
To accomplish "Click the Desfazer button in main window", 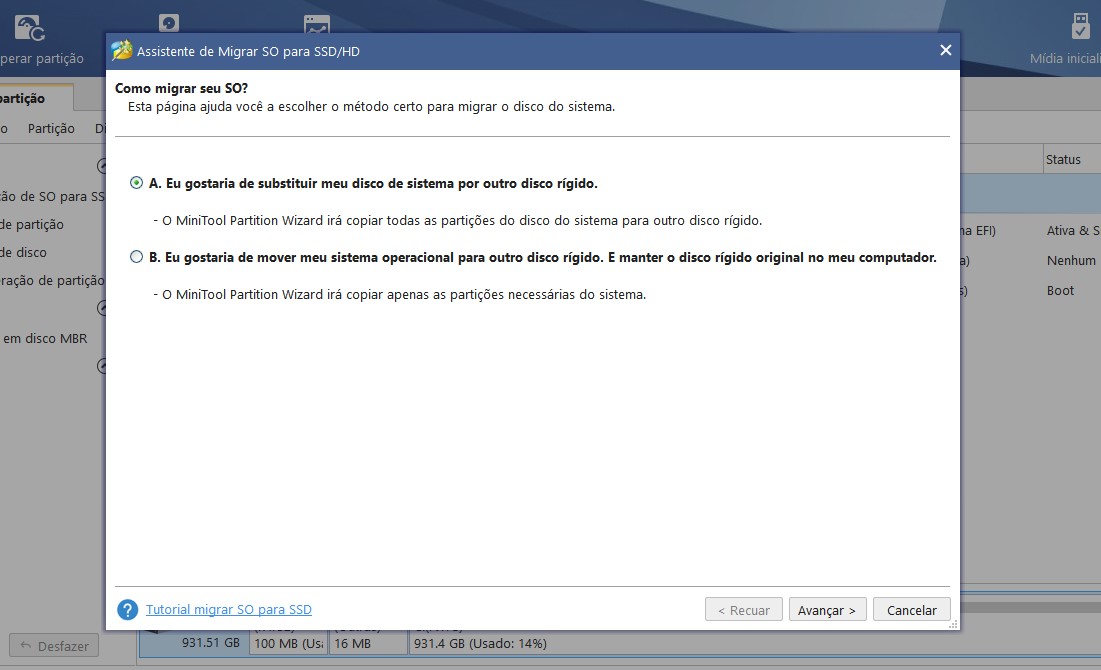I will (x=54, y=646).
